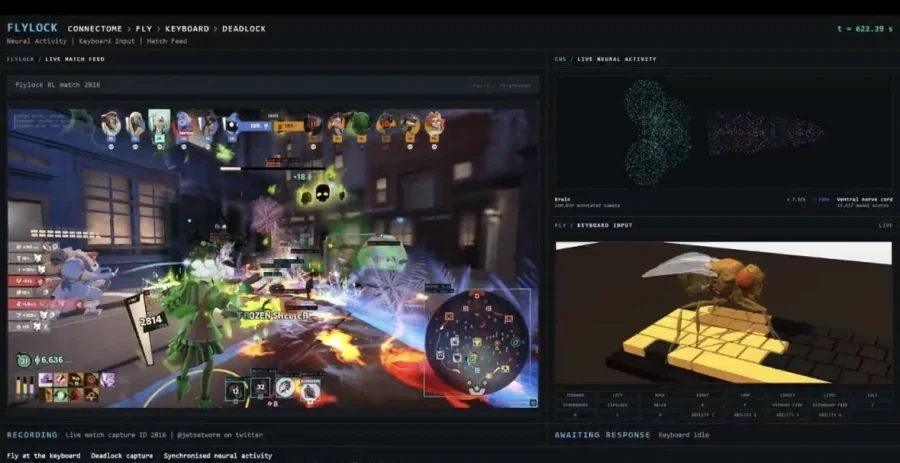Open the CONNECTOME breadcrumb

[94, 29]
